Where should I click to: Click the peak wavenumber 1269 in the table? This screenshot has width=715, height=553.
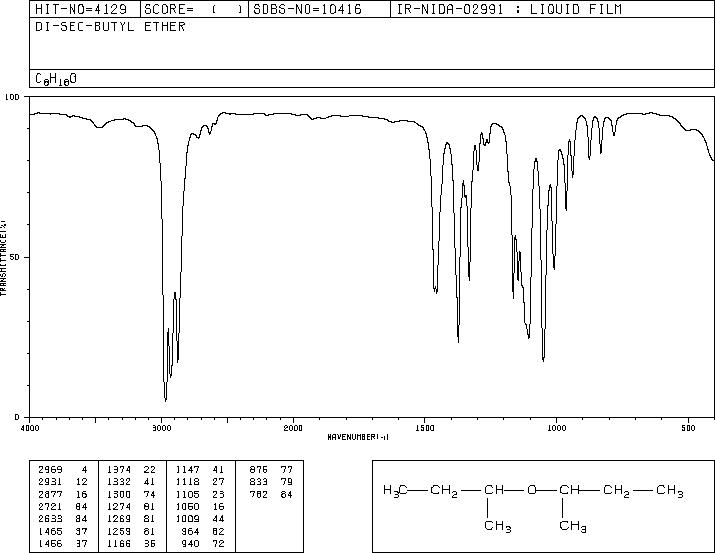coord(119,519)
